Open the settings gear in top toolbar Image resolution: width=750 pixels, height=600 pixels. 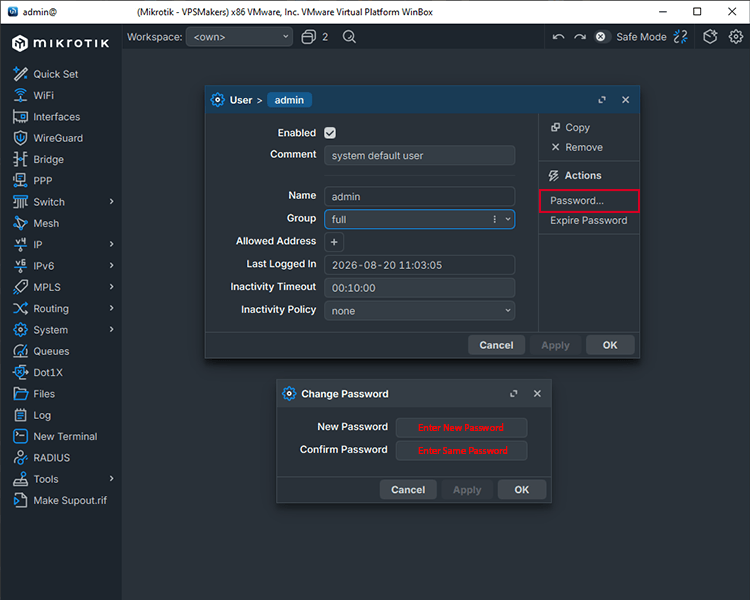(x=736, y=37)
